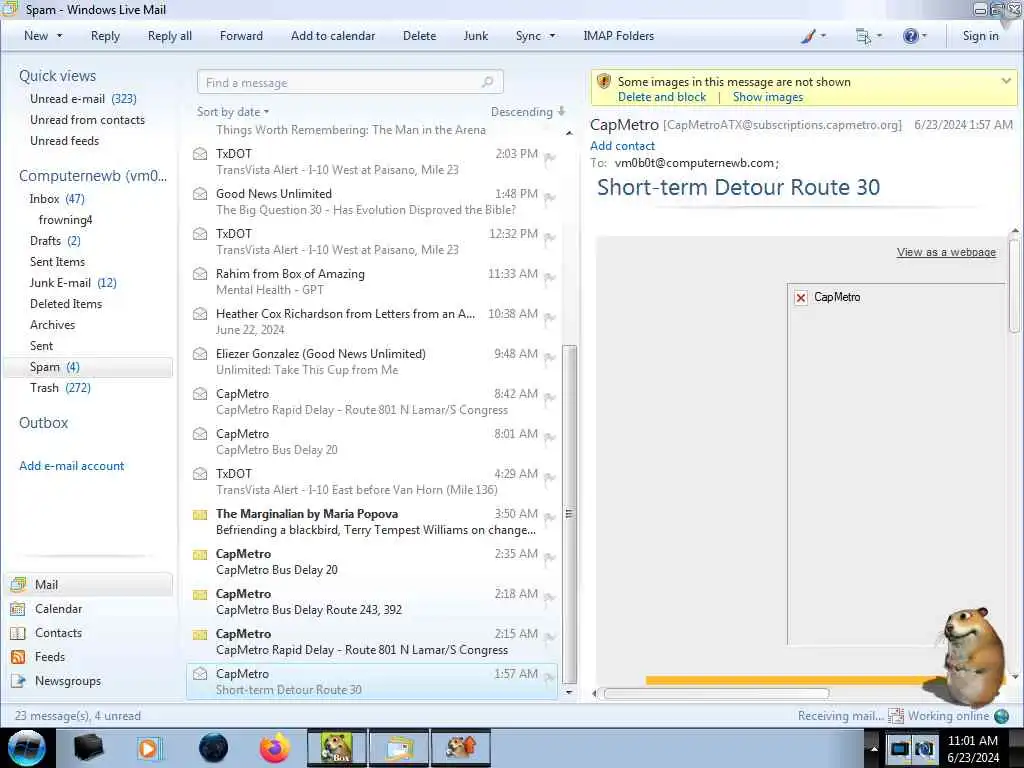Image resolution: width=1024 pixels, height=768 pixels.
Task: Open IMAP Folders
Action: tap(618, 36)
